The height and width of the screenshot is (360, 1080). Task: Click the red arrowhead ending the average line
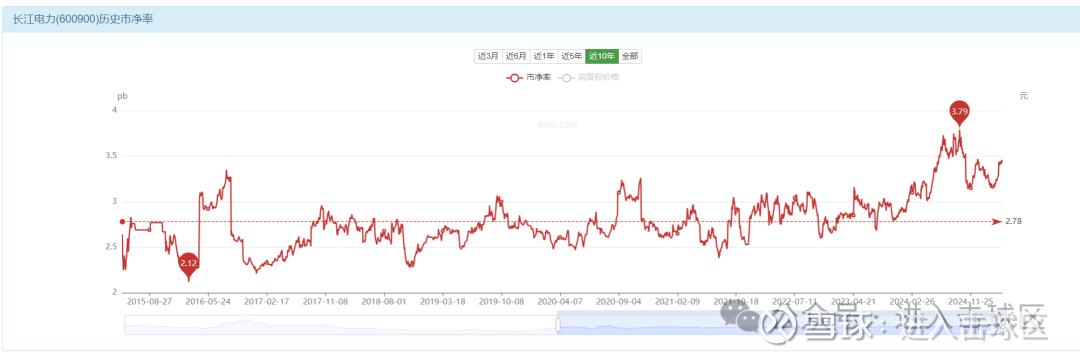997,222
